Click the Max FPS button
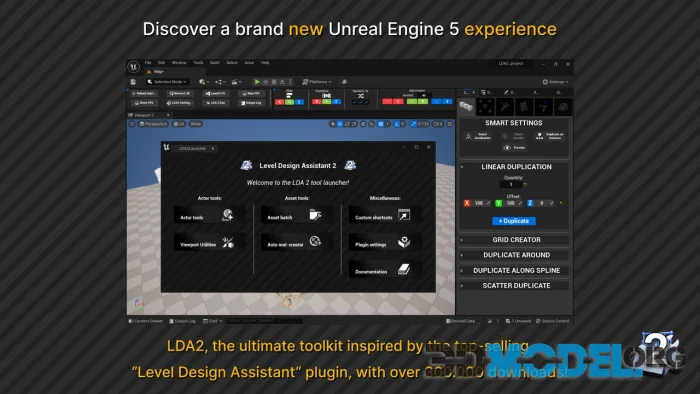The image size is (700, 394). click(251, 94)
